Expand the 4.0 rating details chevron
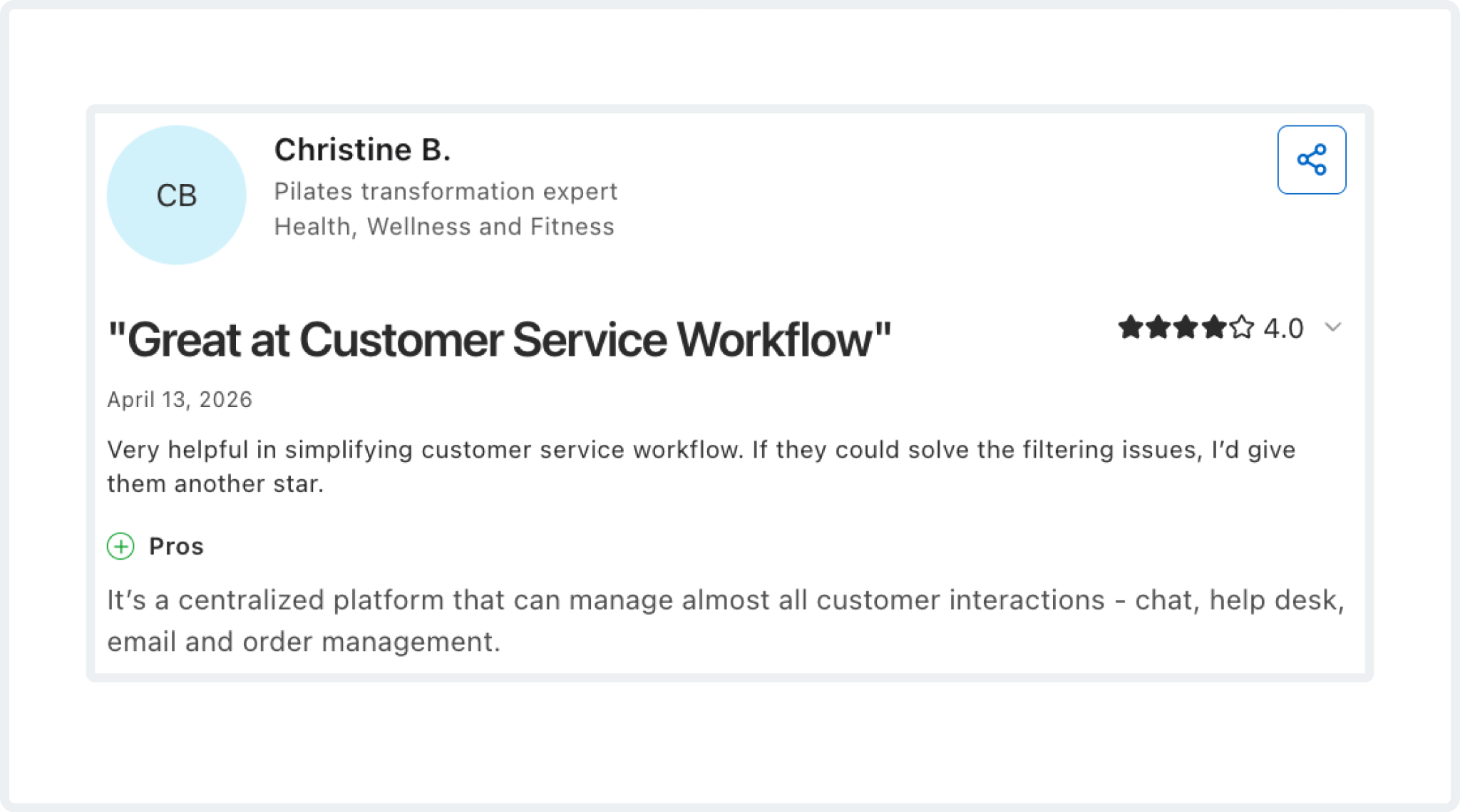 pyautogui.click(x=1332, y=327)
